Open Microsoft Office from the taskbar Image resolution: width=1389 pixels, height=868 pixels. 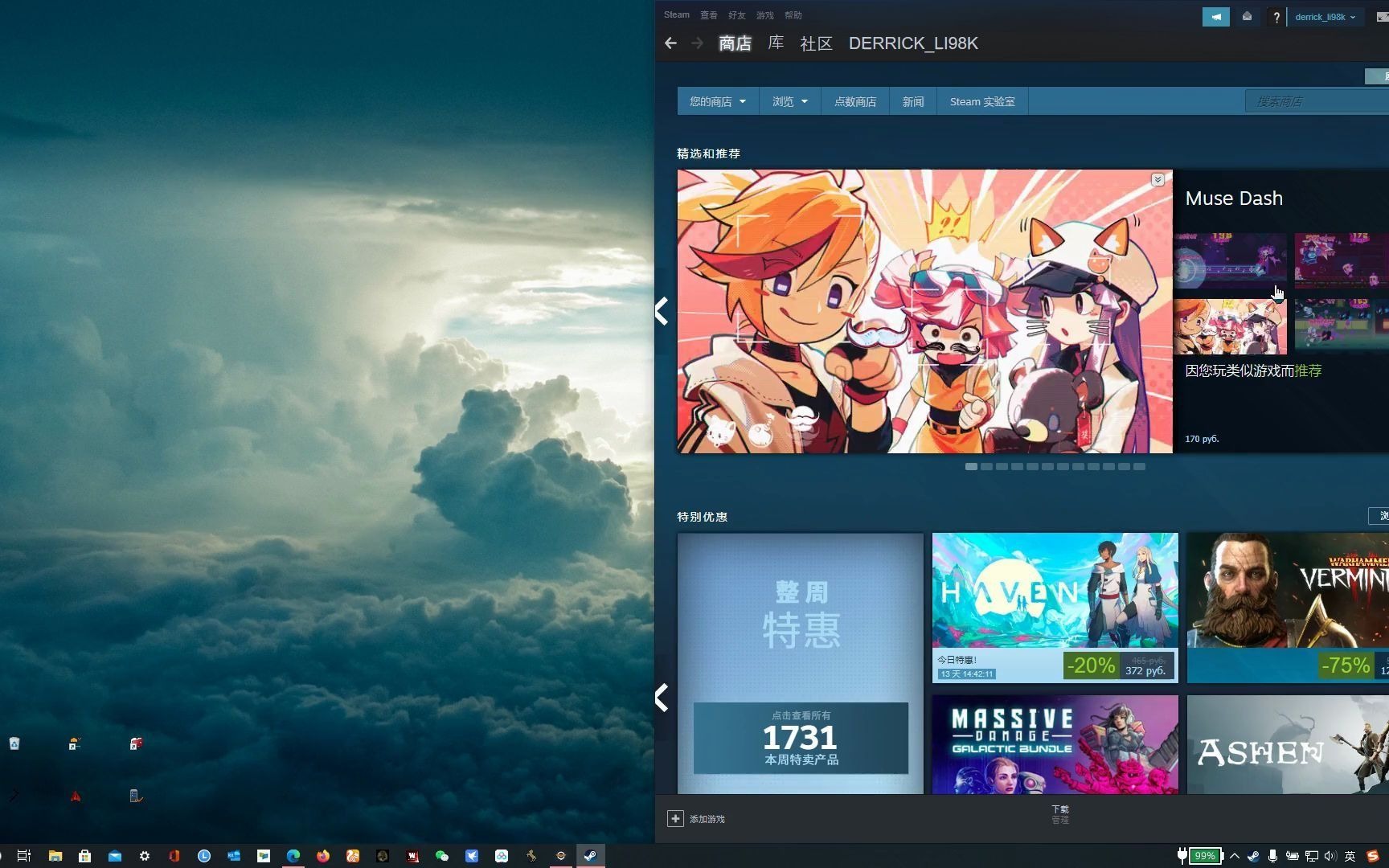point(174,856)
